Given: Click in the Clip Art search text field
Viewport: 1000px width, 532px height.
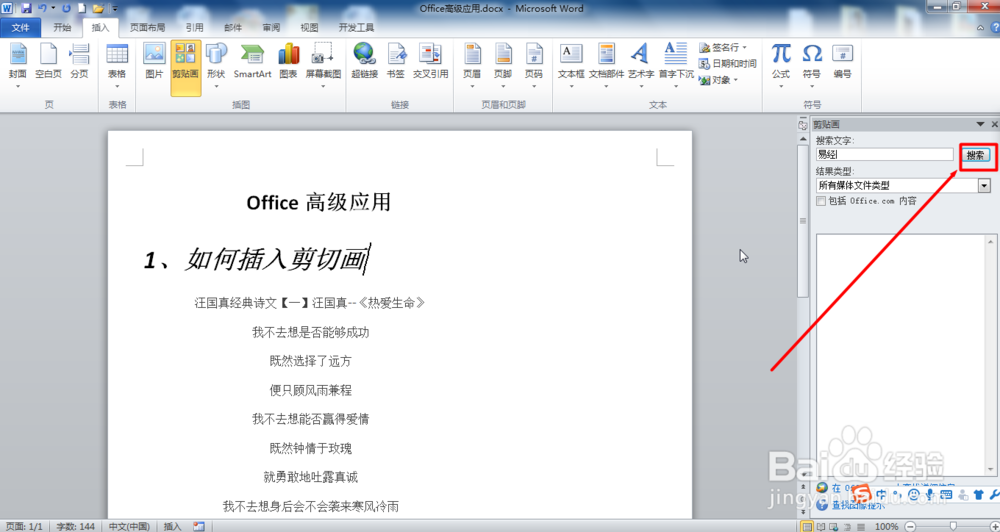Looking at the screenshot, I should [885, 154].
